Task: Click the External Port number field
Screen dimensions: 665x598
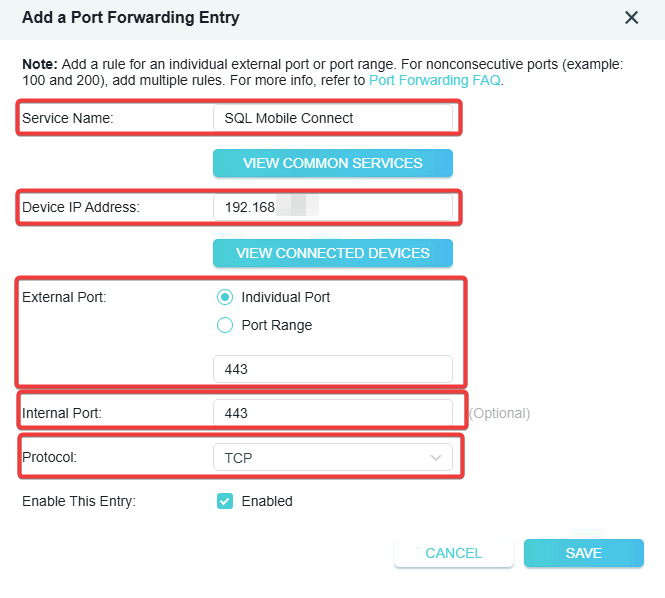Action: [332, 369]
